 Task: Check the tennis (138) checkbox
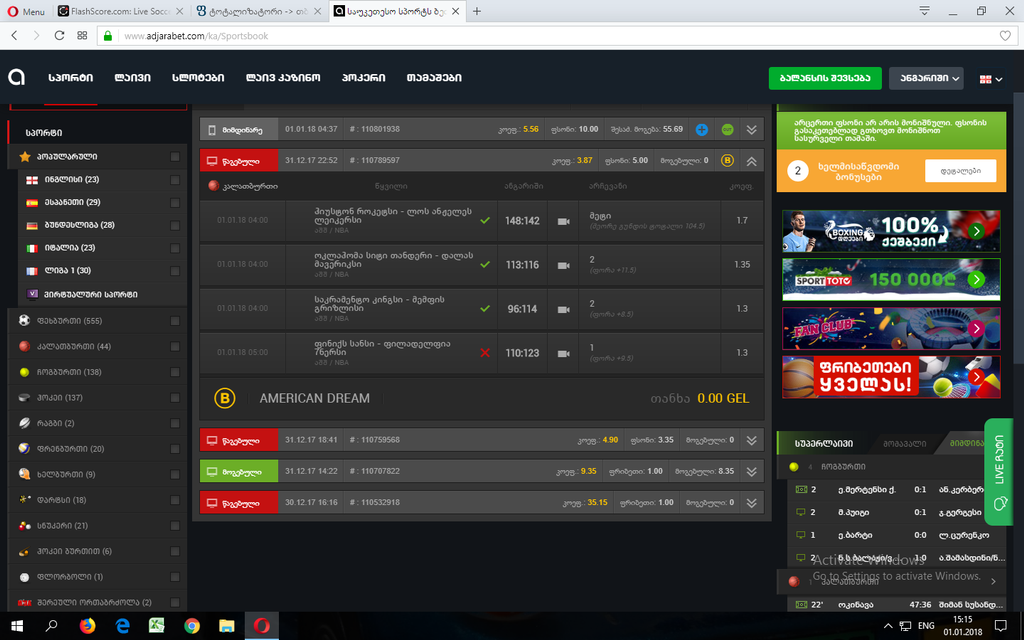[x=174, y=372]
